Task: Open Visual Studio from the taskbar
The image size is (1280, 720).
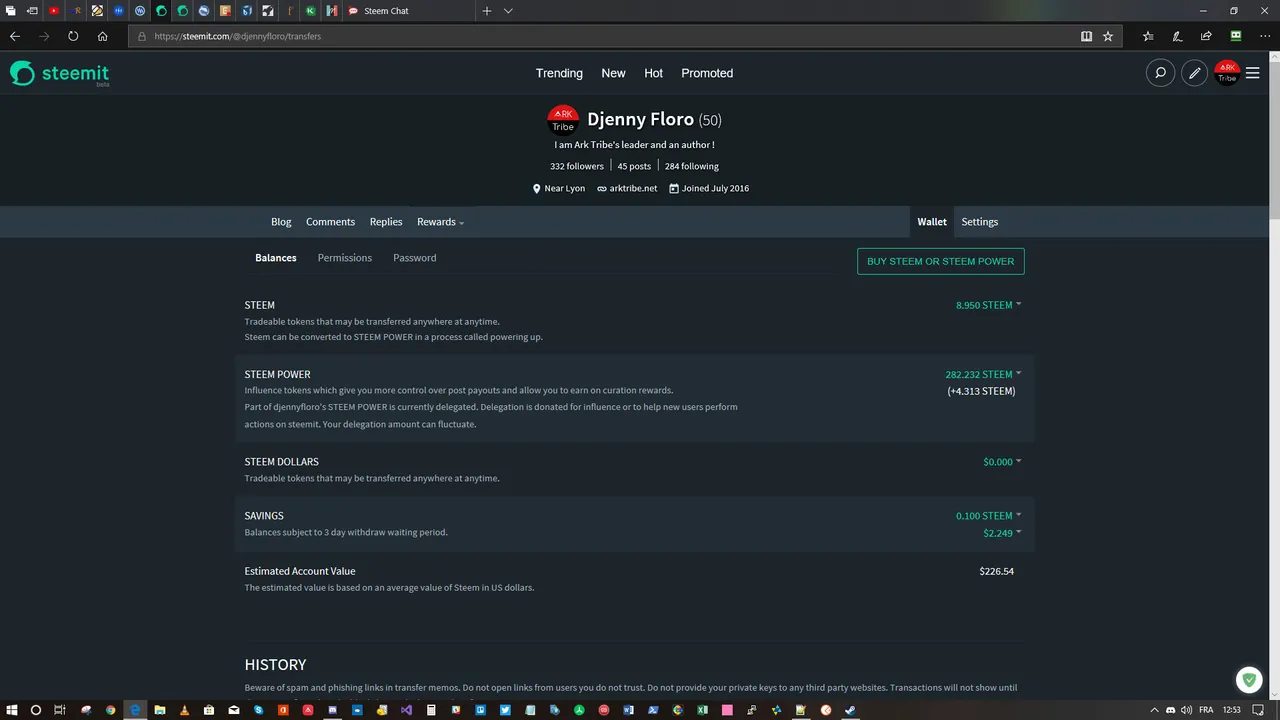Action: click(x=406, y=710)
